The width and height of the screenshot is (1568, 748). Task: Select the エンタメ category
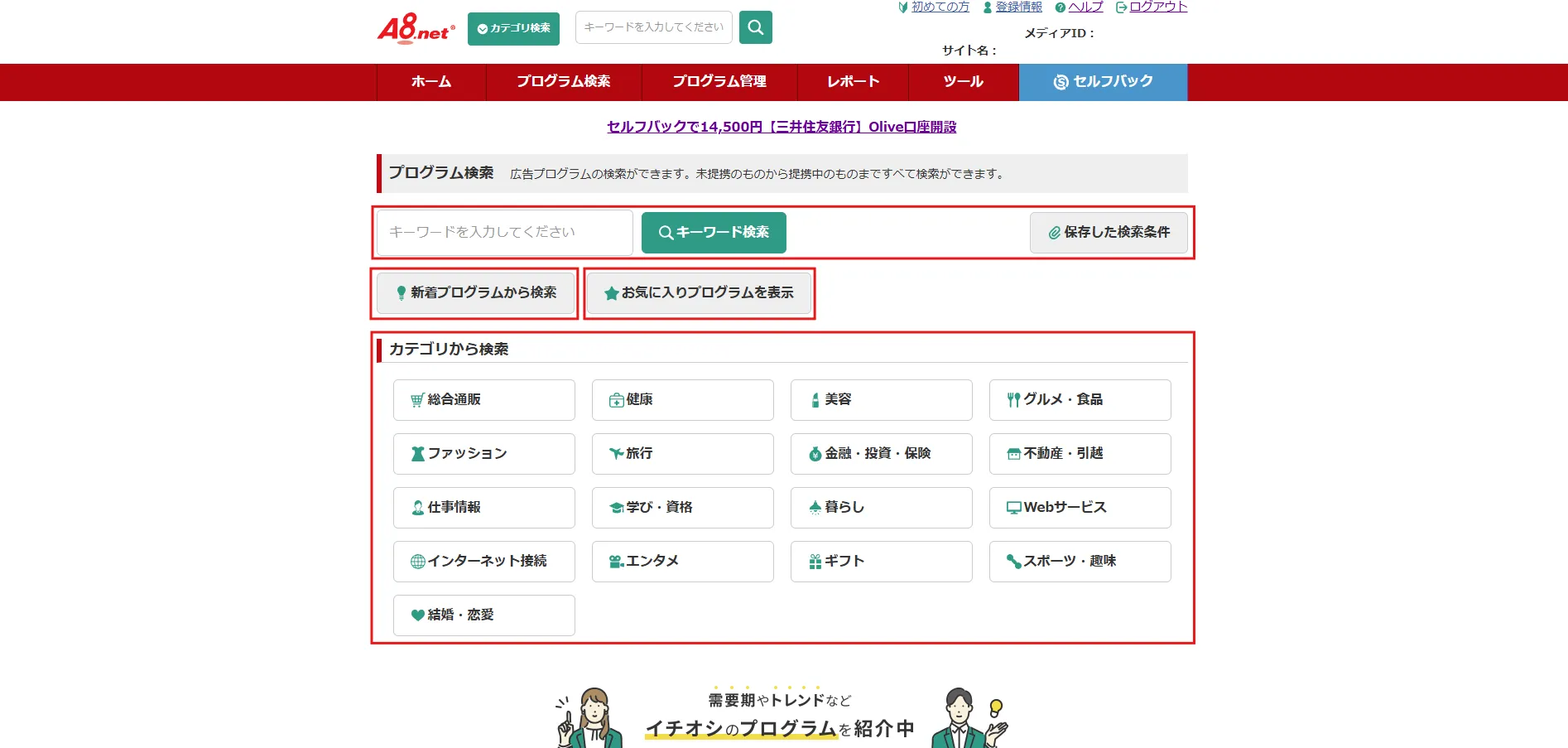(683, 562)
